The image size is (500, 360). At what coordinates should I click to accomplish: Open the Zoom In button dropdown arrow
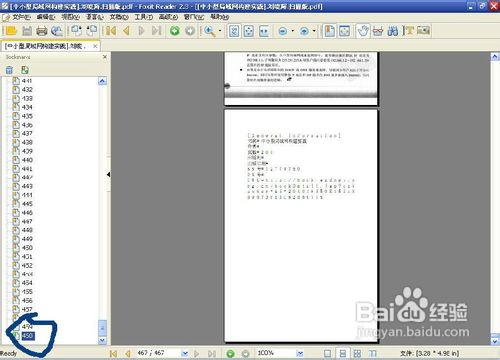(x=314, y=31)
